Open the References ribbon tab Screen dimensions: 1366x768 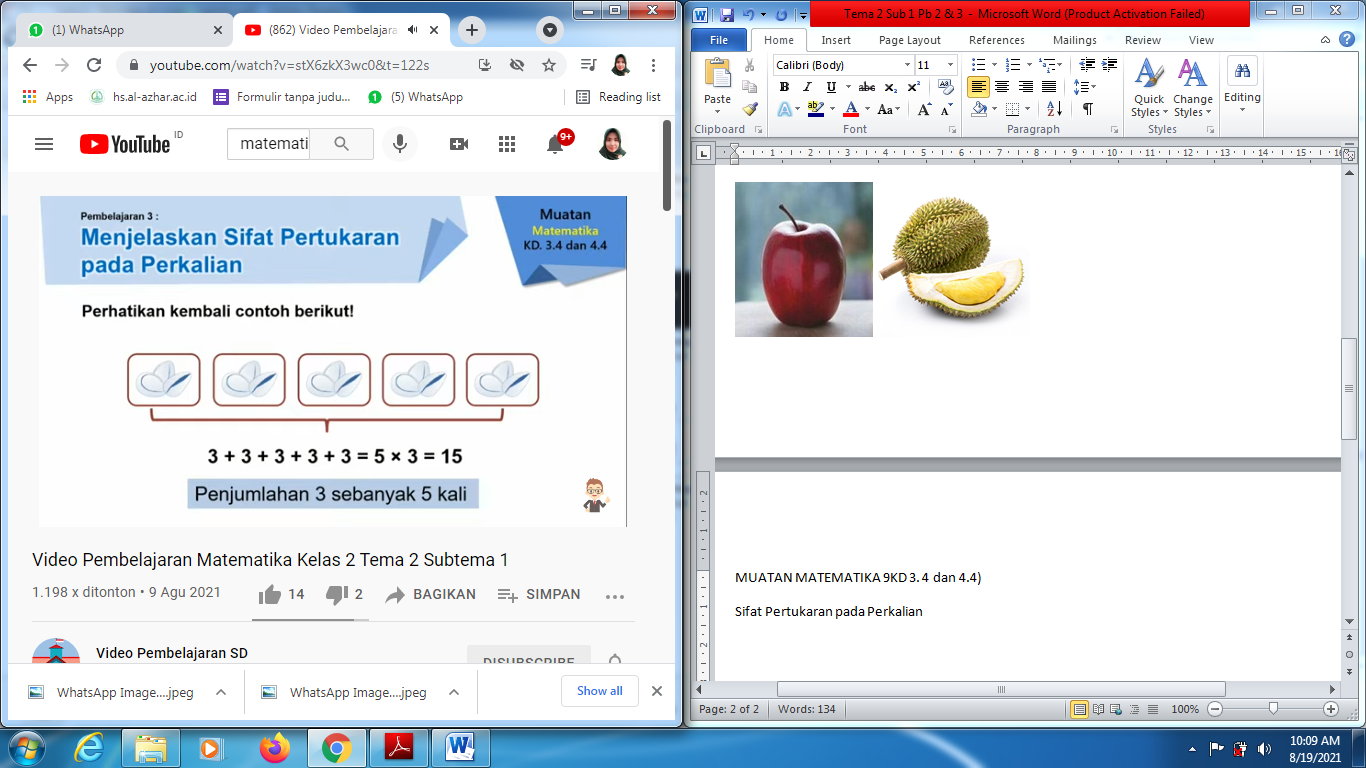997,40
